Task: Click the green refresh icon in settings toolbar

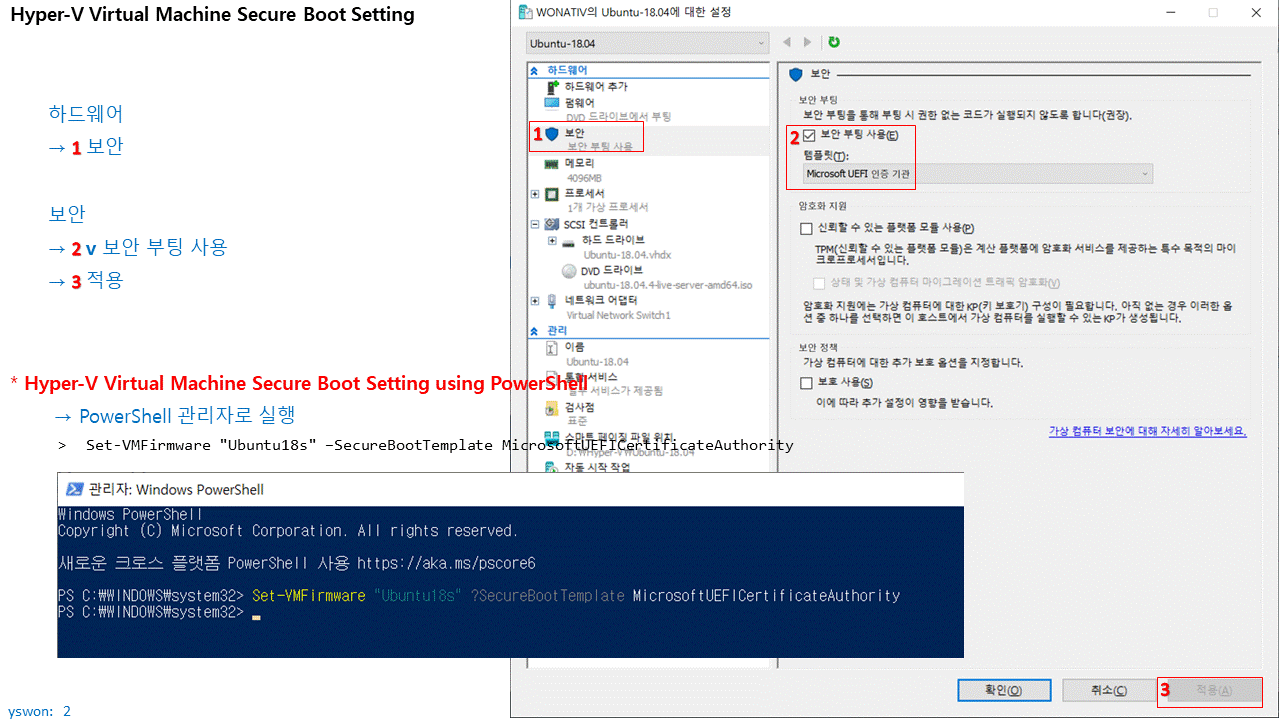Action: click(x=834, y=42)
